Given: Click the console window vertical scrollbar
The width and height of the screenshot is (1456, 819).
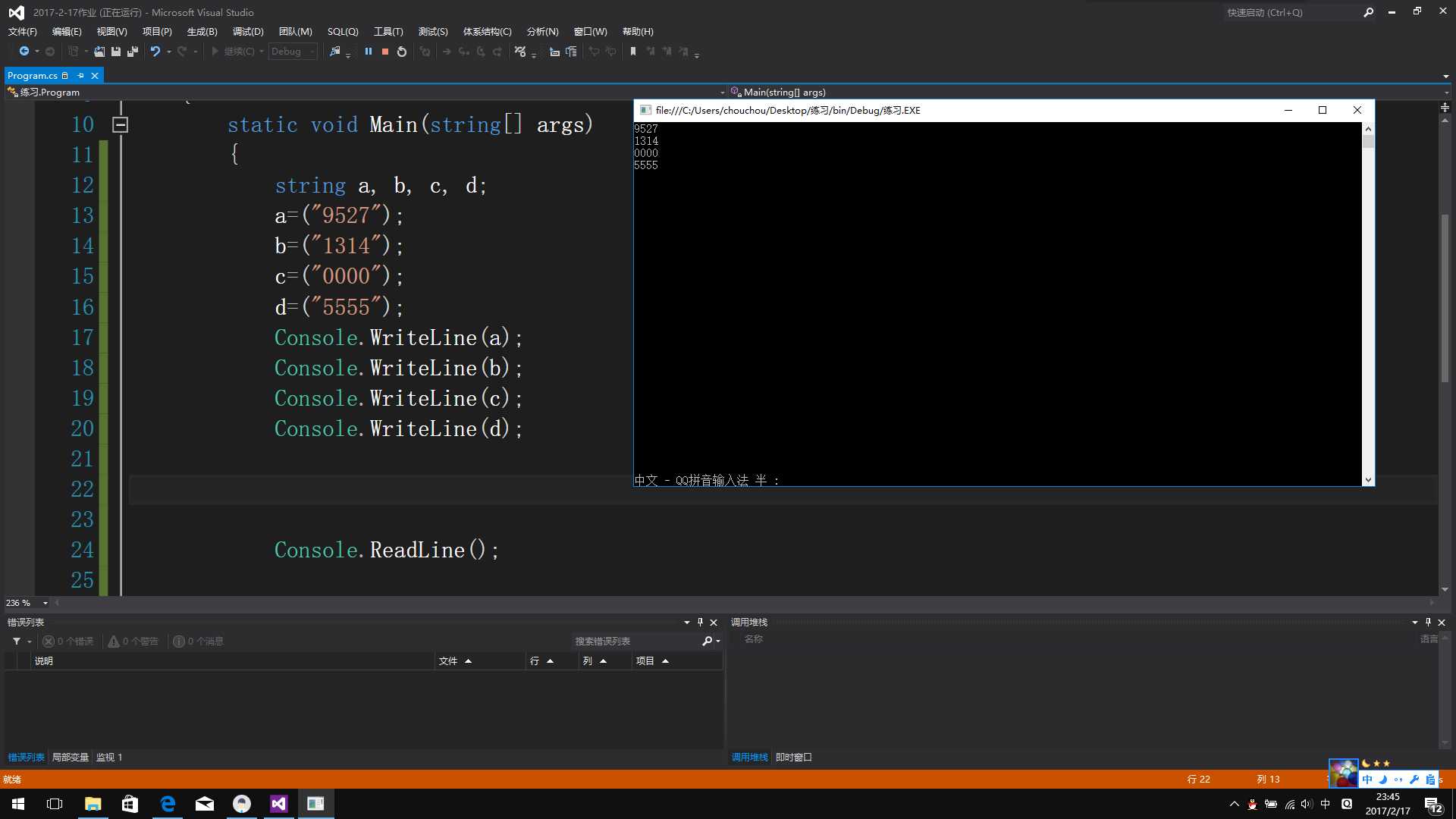Looking at the screenshot, I should click(x=1368, y=303).
